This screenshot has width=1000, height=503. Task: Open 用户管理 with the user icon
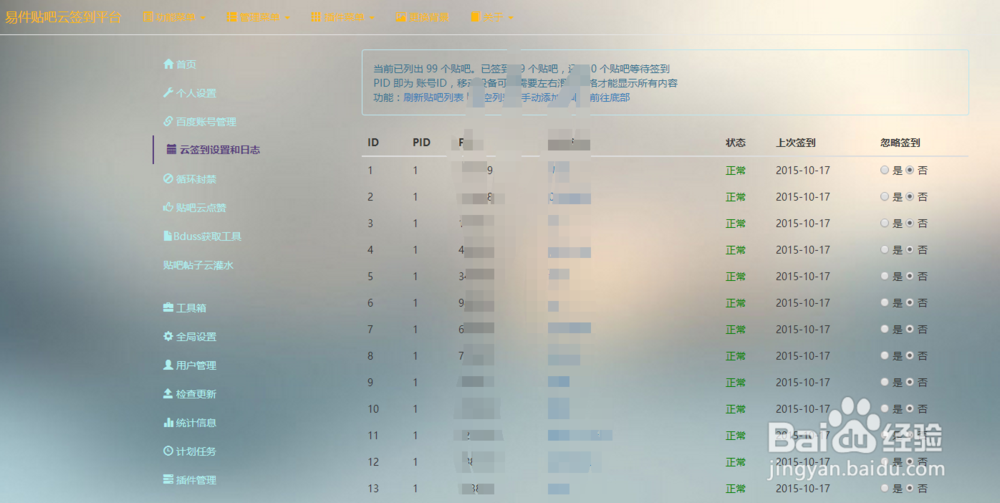189,365
